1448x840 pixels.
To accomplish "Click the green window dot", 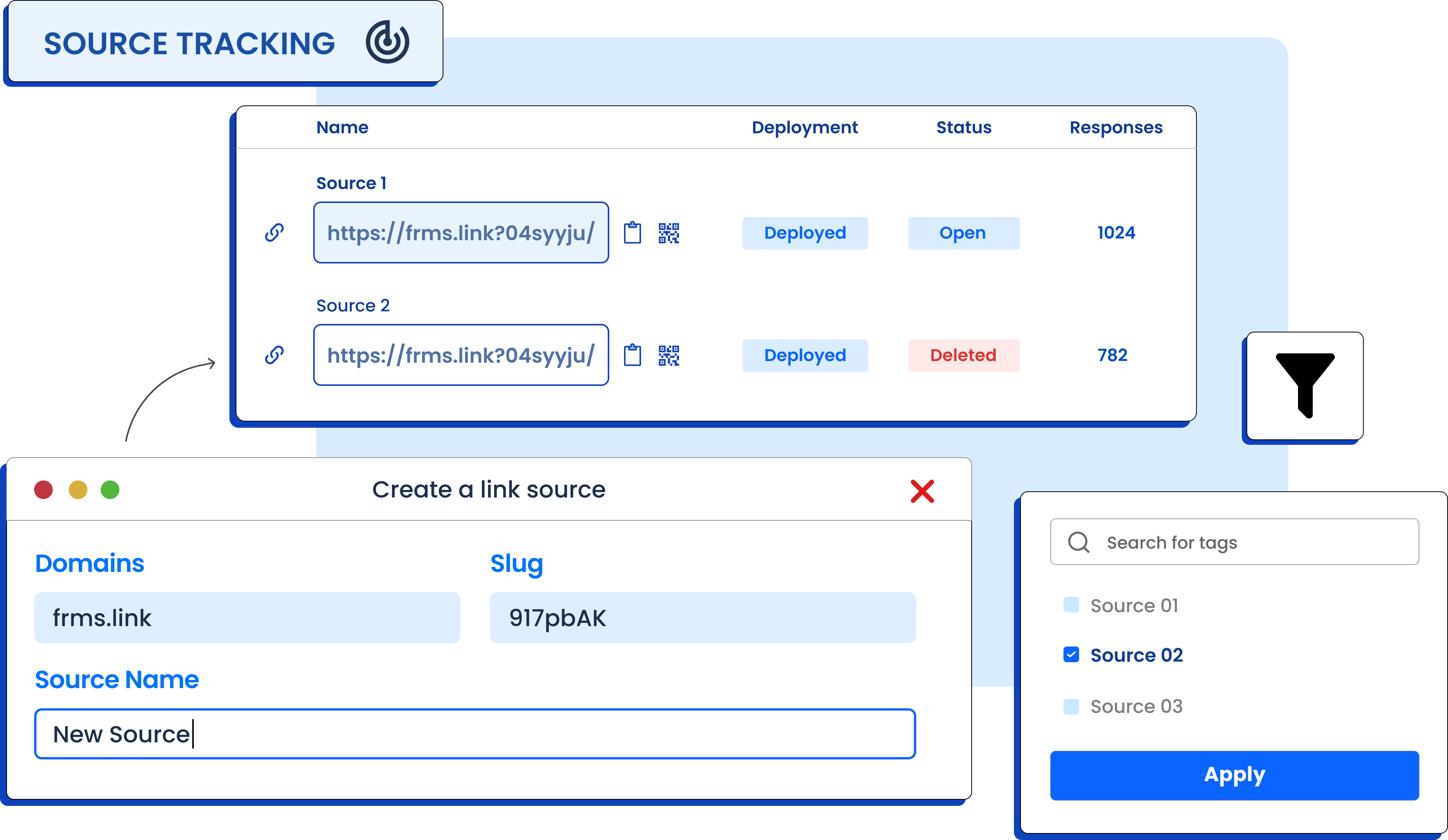I will tap(110, 489).
